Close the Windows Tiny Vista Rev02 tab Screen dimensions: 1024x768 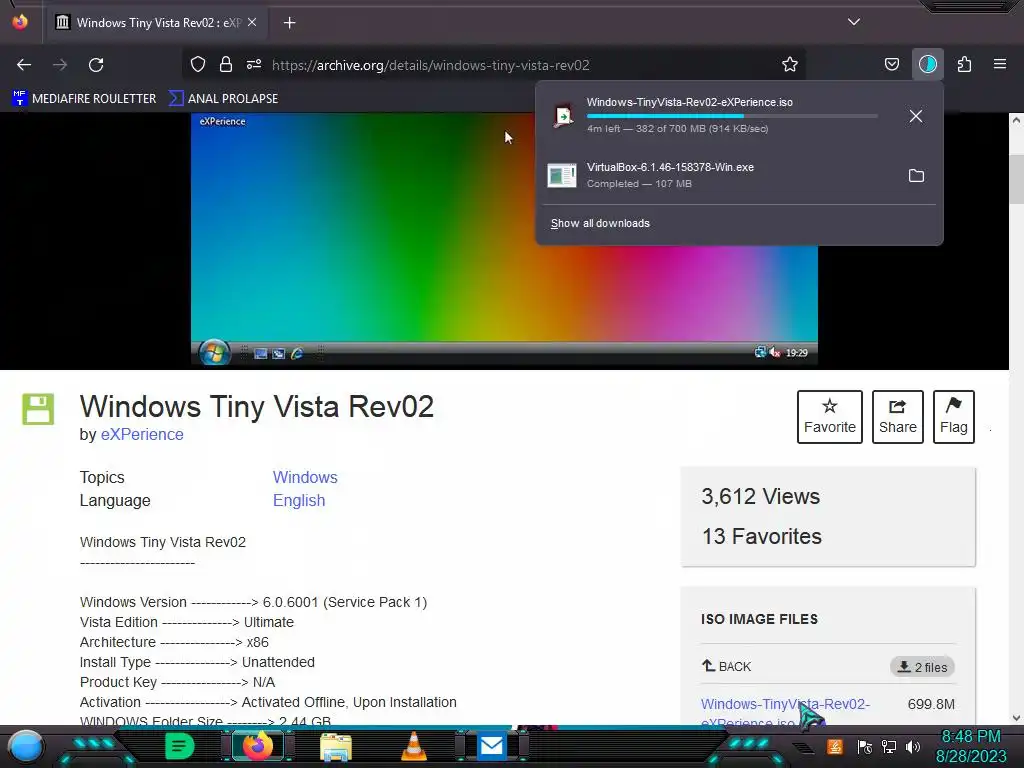pos(252,22)
